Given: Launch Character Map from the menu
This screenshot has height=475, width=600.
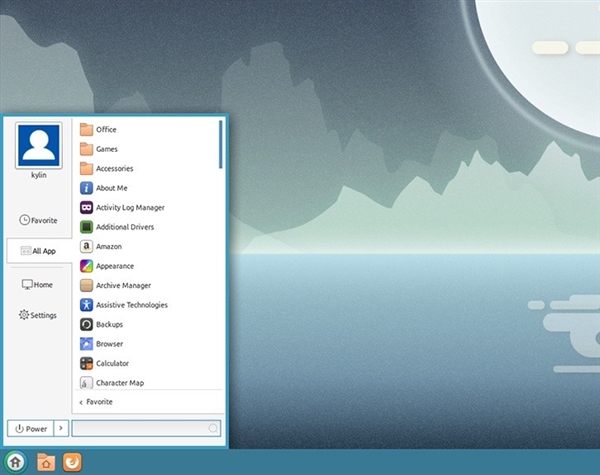Looking at the screenshot, I should (118, 383).
